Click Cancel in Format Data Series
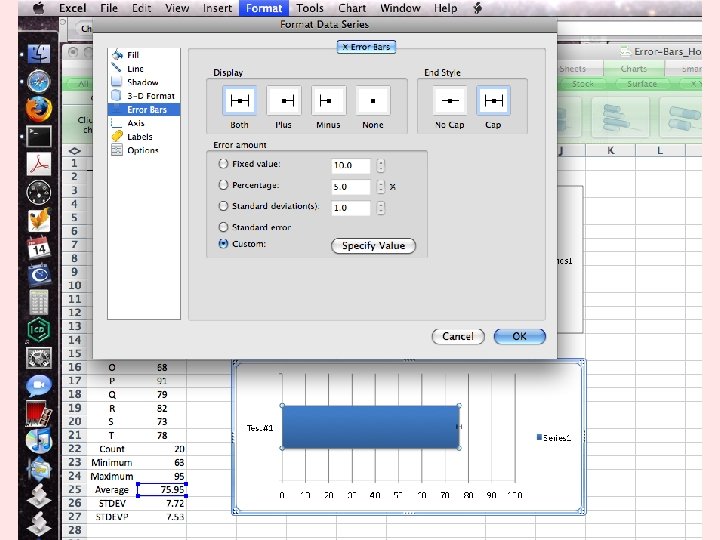Screen dimensions: 720x540 tap(458, 336)
